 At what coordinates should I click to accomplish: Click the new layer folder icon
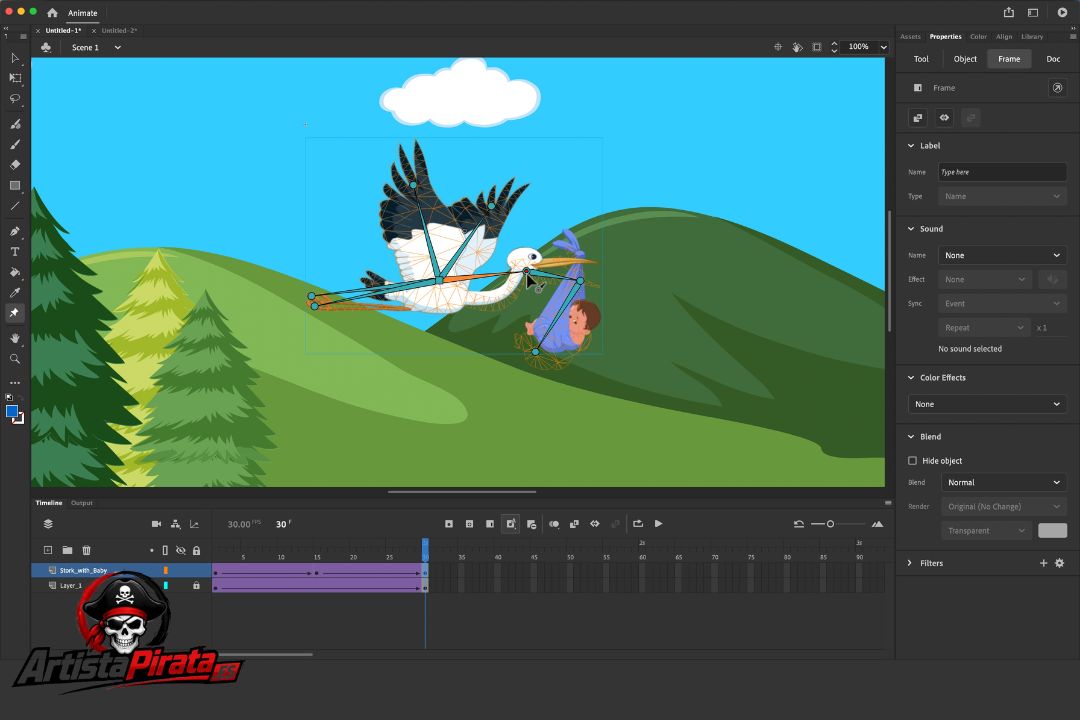pos(67,550)
